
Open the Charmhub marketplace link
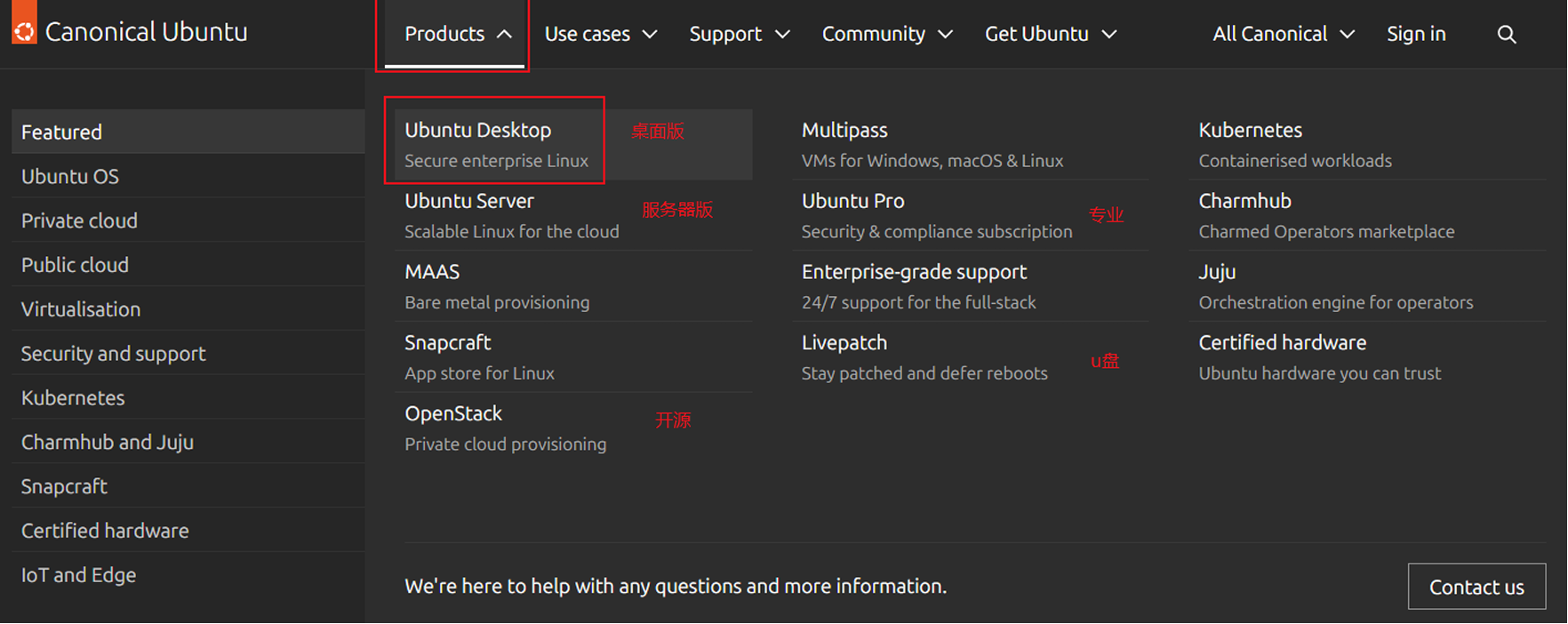[x=1244, y=202]
